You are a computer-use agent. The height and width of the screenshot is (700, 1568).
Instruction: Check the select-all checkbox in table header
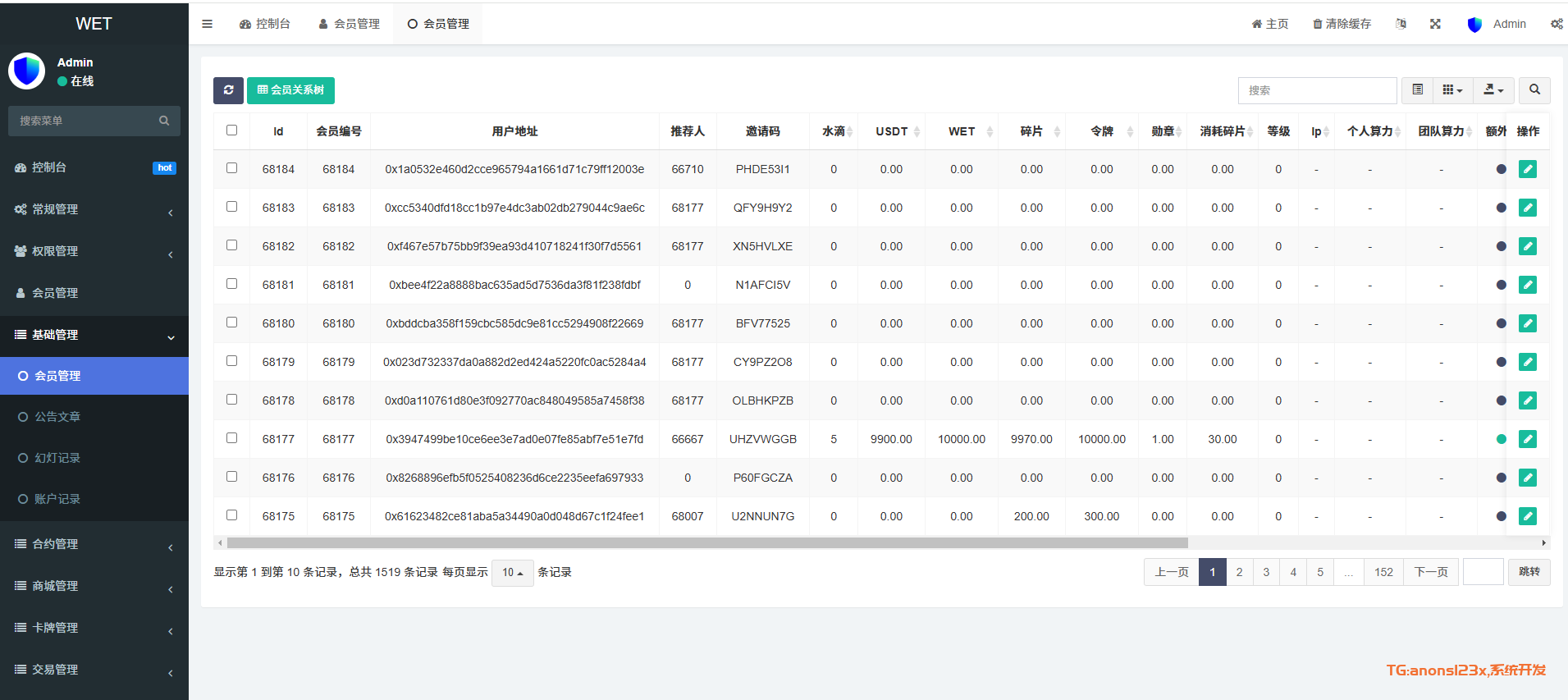pyautogui.click(x=232, y=130)
